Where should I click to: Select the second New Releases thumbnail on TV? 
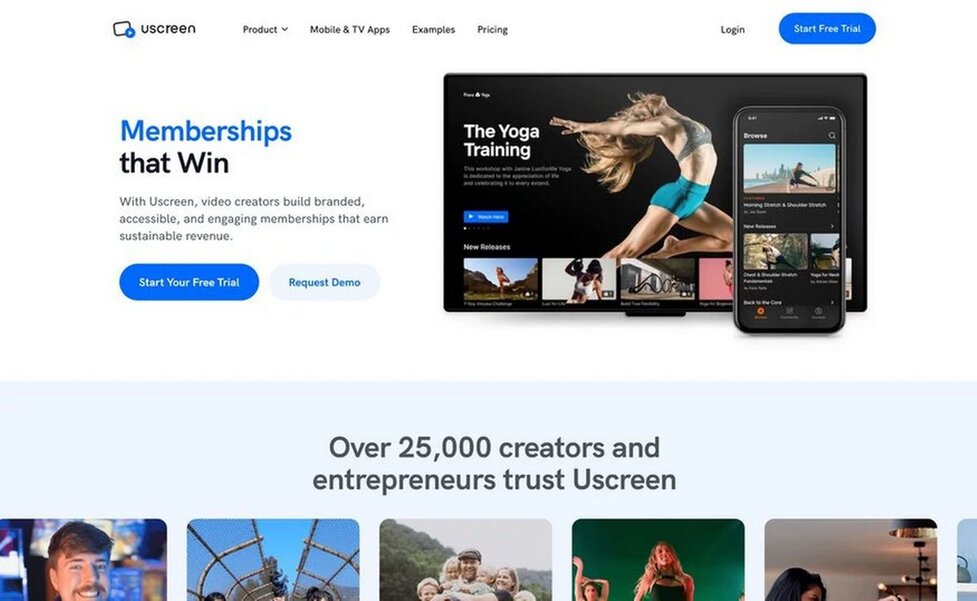[x=579, y=279]
